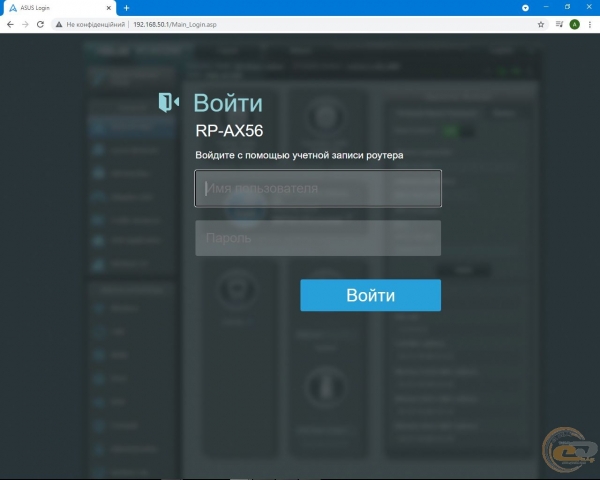Click the address bar URL text
This screenshot has width=600, height=480.
(x=175, y=24)
